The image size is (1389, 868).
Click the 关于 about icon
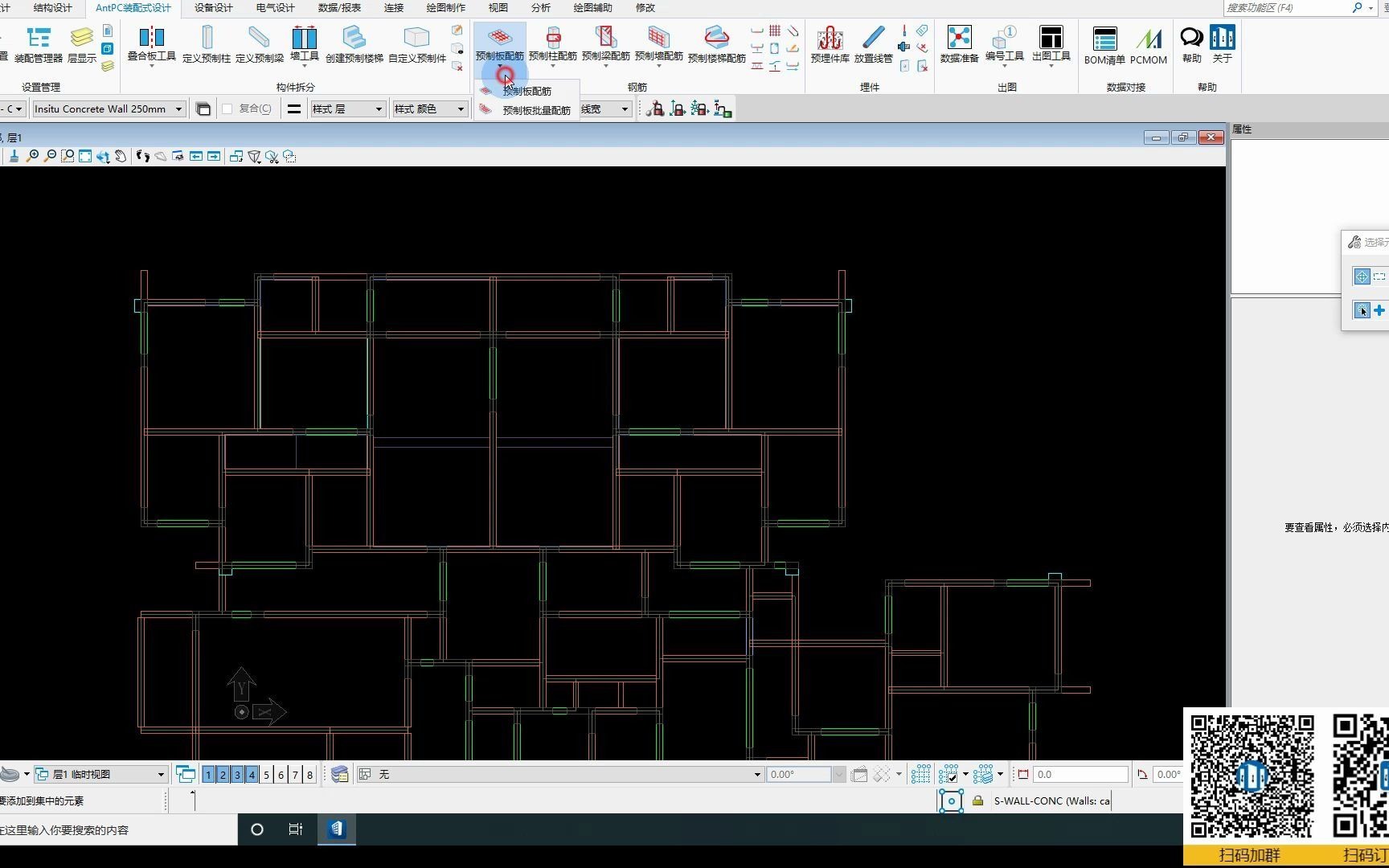click(1223, 37)
